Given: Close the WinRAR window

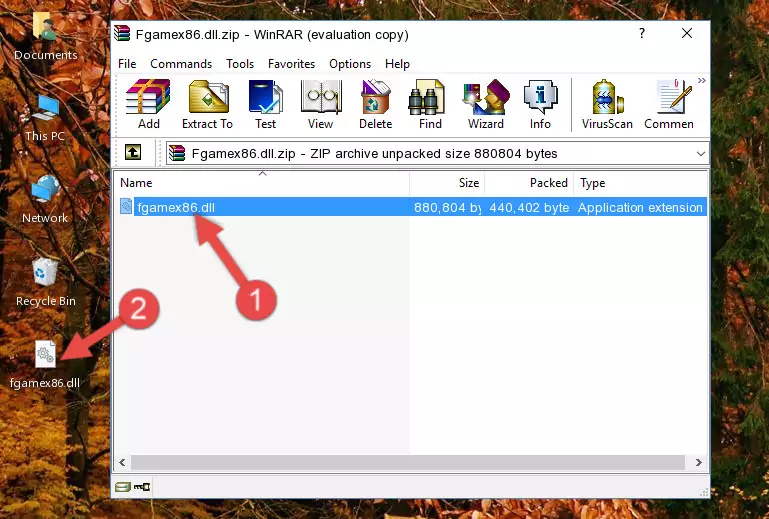Looking at the screenshot, I should pyautogui.click(x=687, y=33).
